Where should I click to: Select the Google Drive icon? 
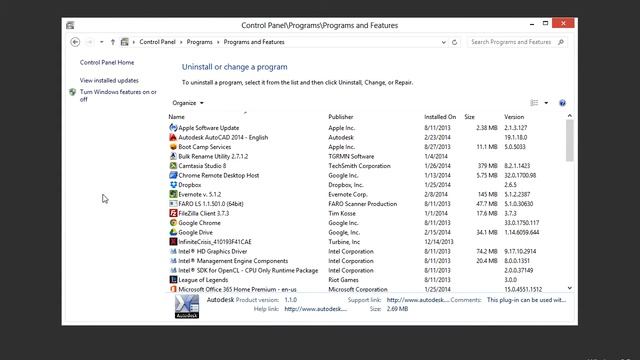coord(173,232)
